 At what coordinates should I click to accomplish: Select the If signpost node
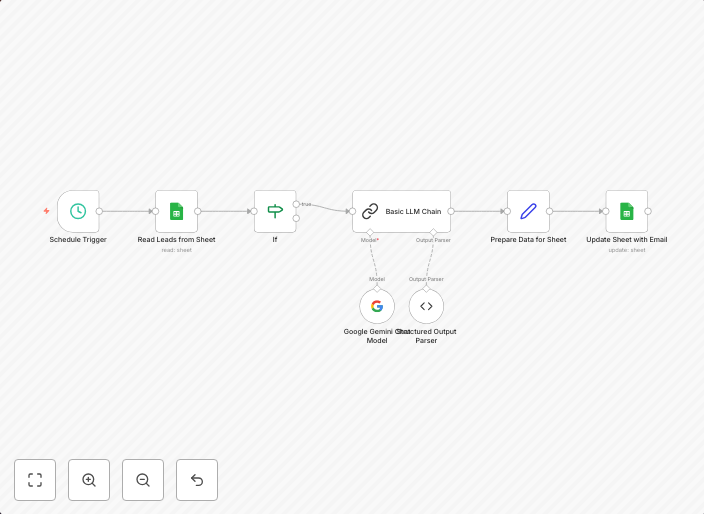(275, 211)
